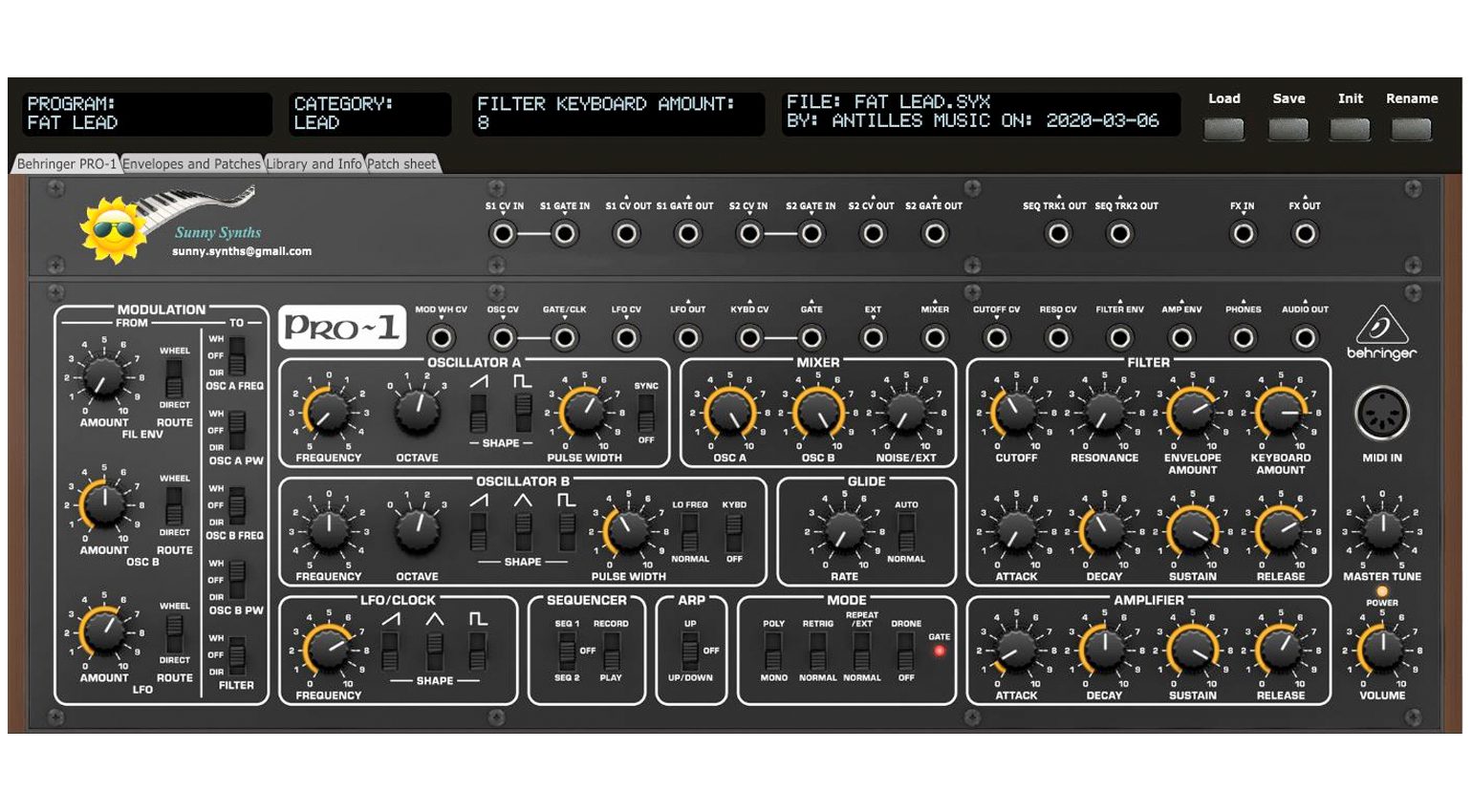Click the S1 GATE IN jack
This screenshot has width=1472, height=812.
coord(565,233)
